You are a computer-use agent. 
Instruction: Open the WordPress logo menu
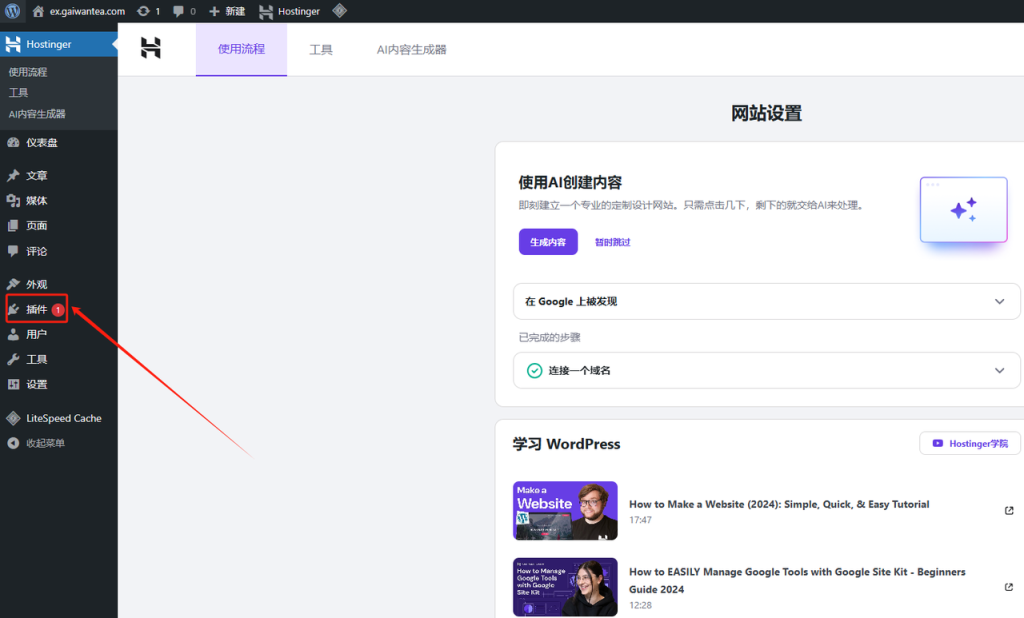coord(12,11)
